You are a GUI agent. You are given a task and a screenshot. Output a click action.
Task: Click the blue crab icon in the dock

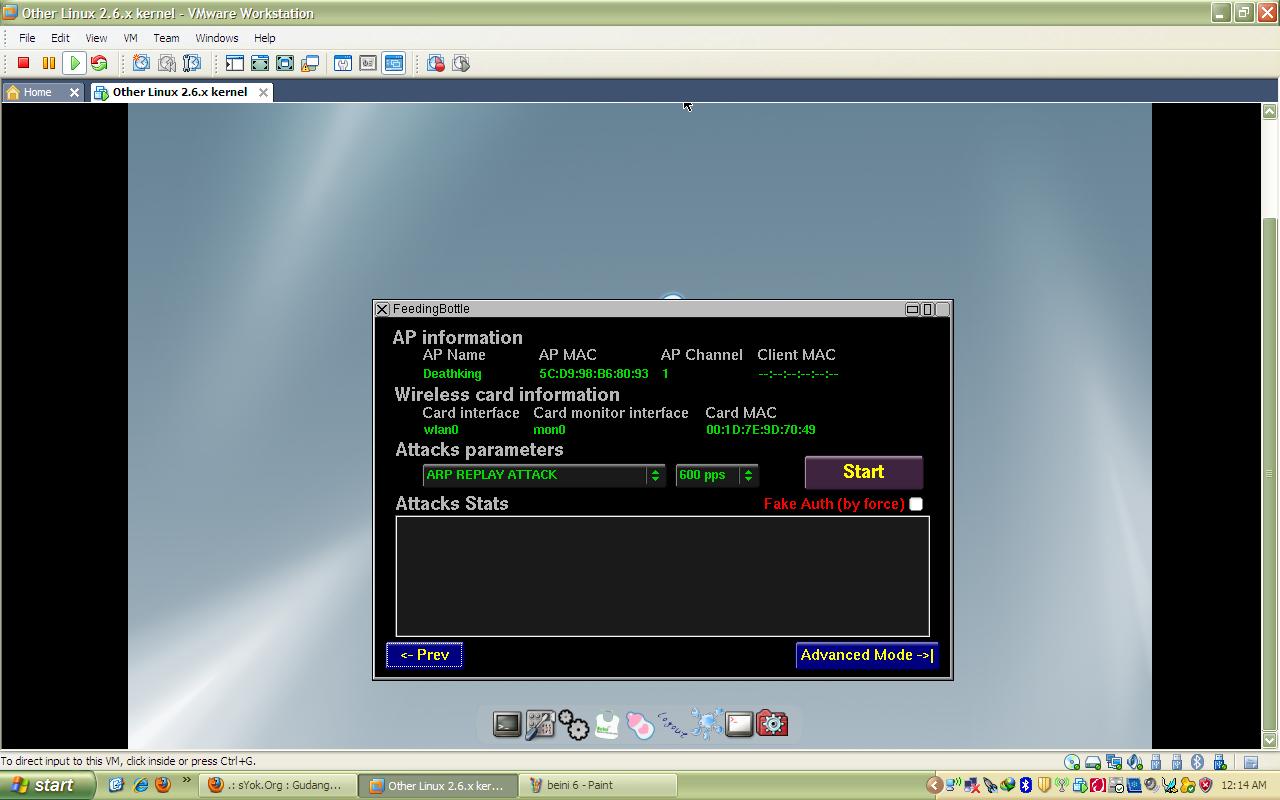(706, 724)
